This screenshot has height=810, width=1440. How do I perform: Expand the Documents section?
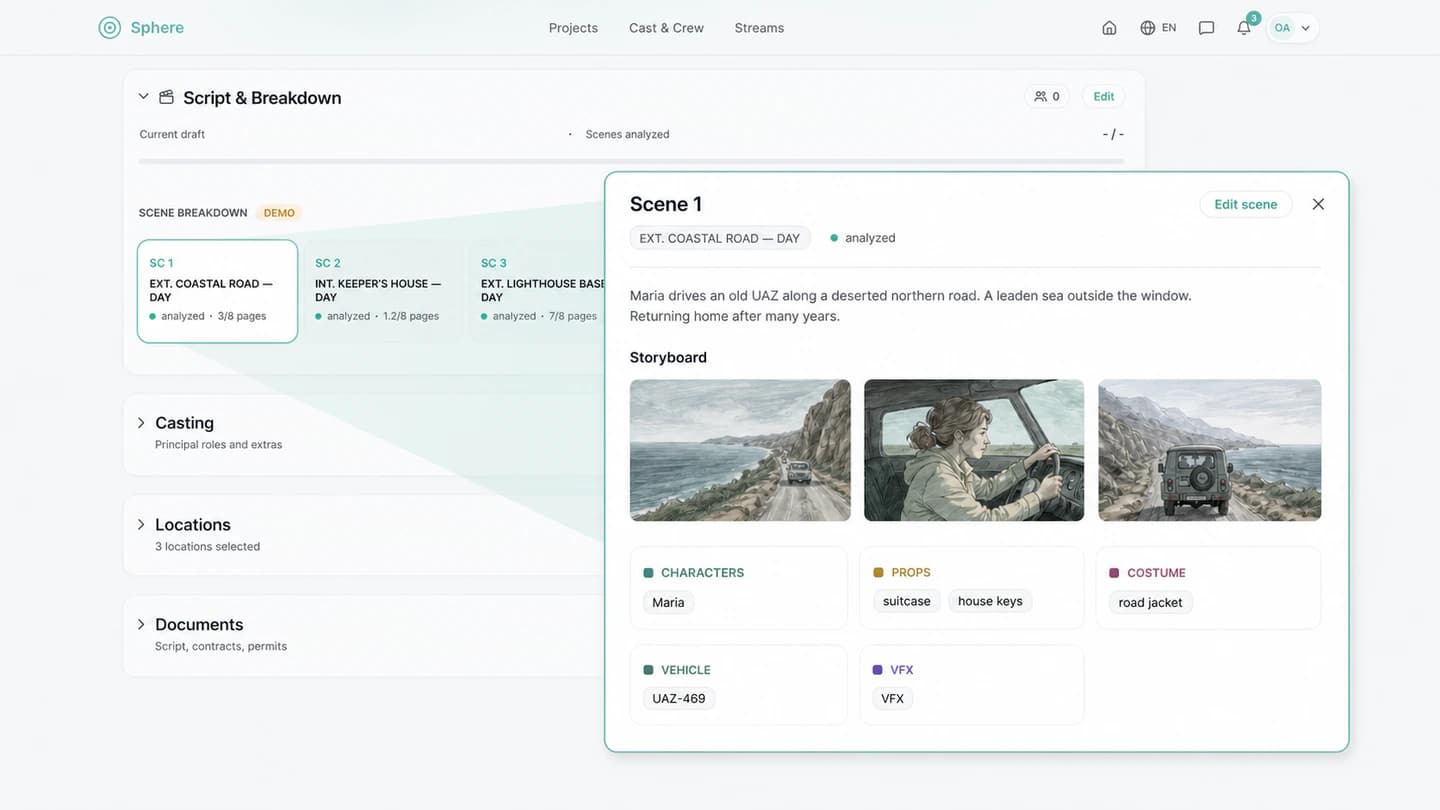[x=141, y=624]
